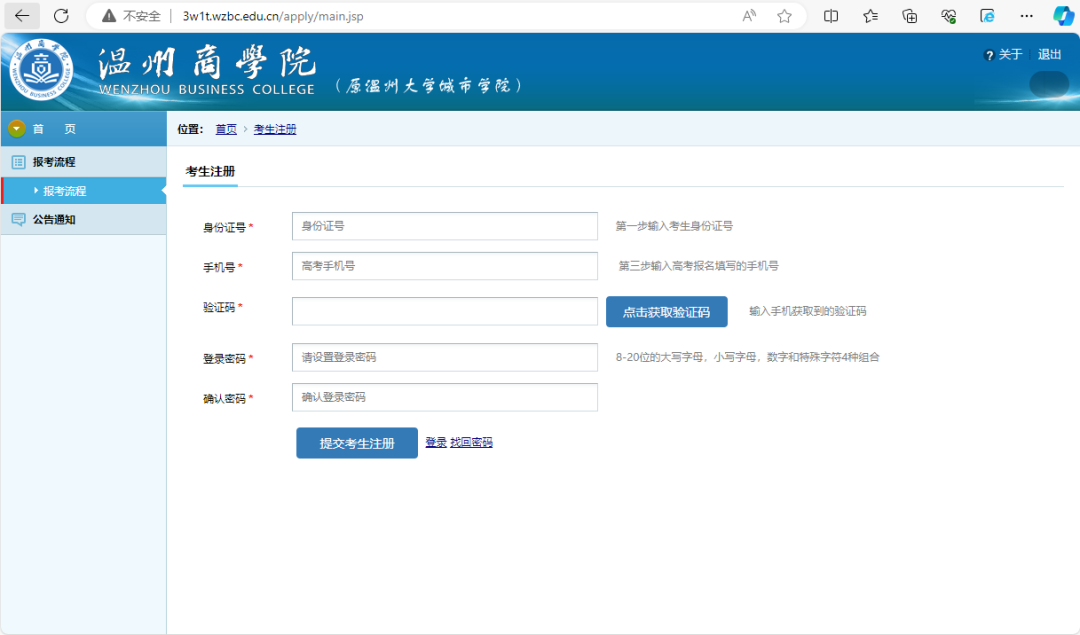This screenshot has width=1080, height=635.
Task: Focus the 身份证号 input field
Action: [444, 226]
